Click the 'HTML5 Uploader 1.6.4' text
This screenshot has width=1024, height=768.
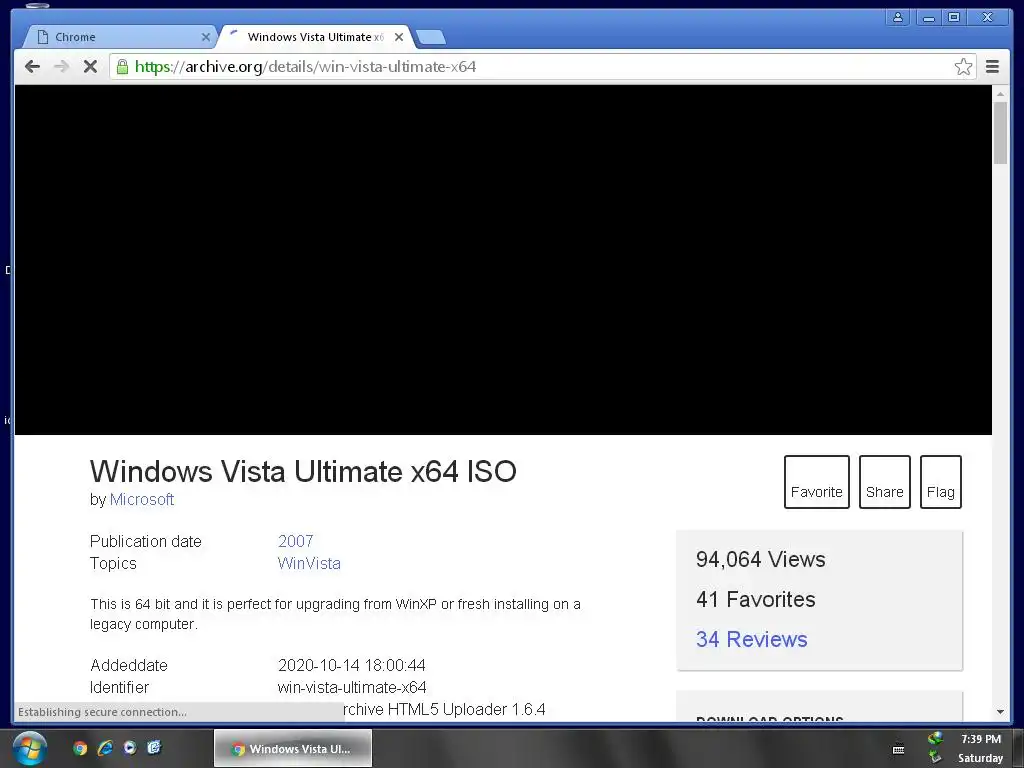click(466, 709)
